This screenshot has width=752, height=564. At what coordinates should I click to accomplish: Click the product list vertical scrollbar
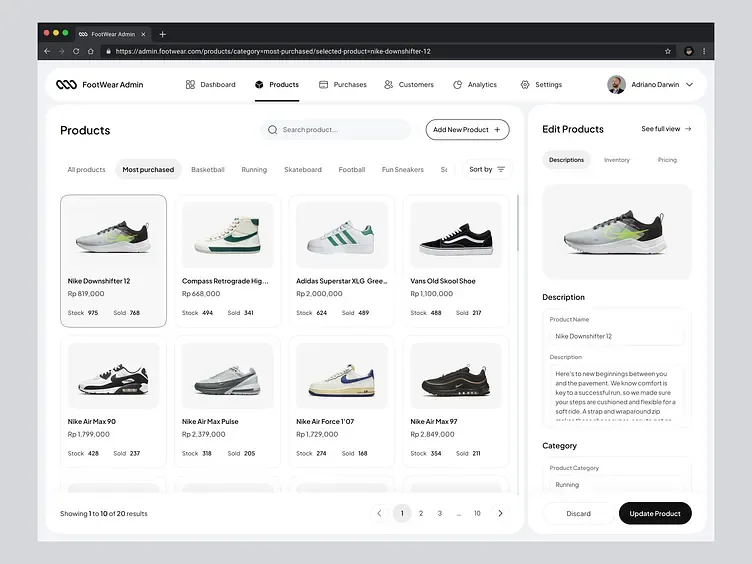517,223
